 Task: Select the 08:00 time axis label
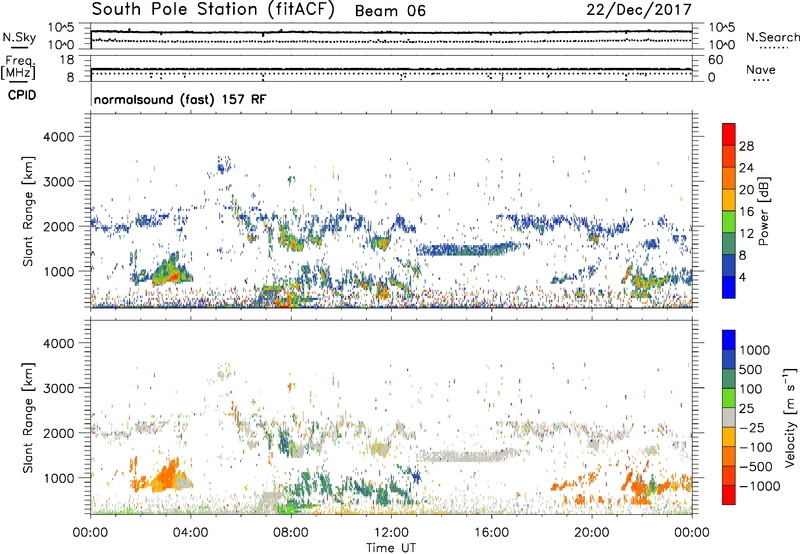[291, 533]
